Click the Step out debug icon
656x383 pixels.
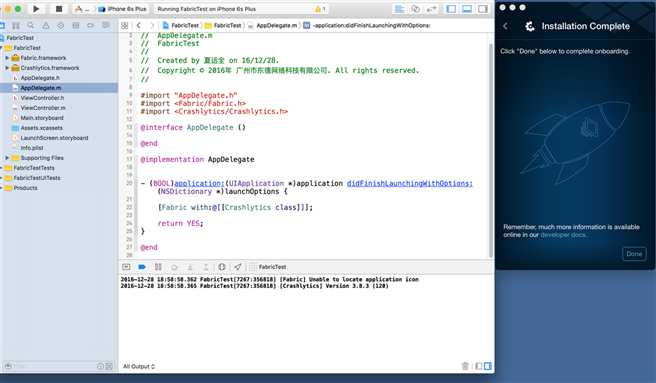tap(206, 267)
